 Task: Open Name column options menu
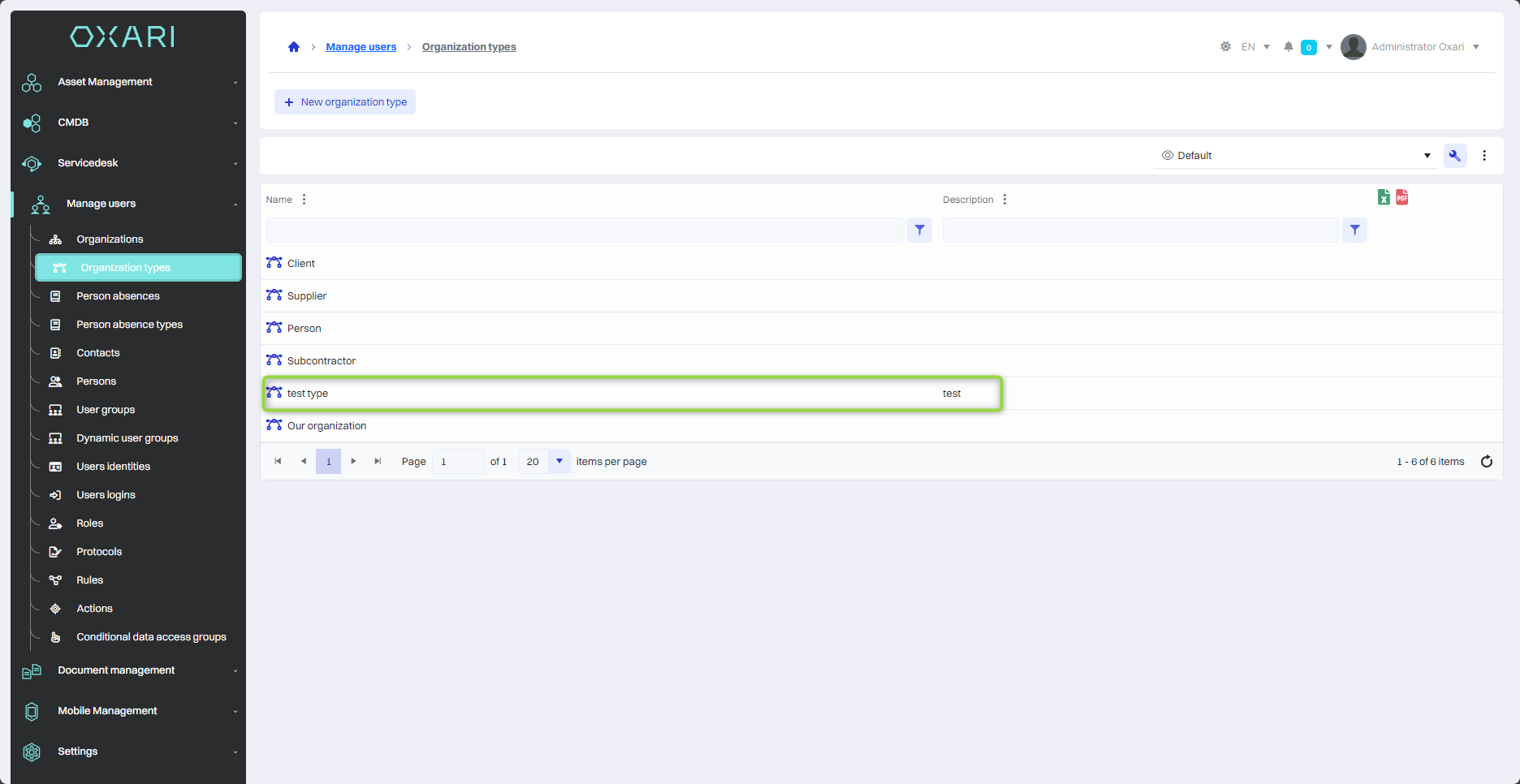pyautogui.click(x=304, y=200)
